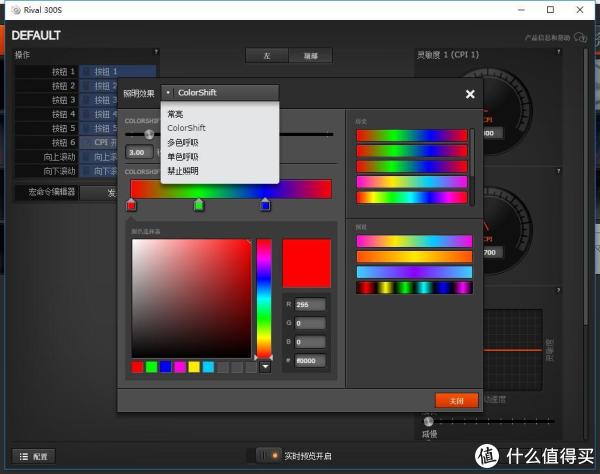
Task: Pick 单色呼吸 from the effect menu
Action: (183, 156)
